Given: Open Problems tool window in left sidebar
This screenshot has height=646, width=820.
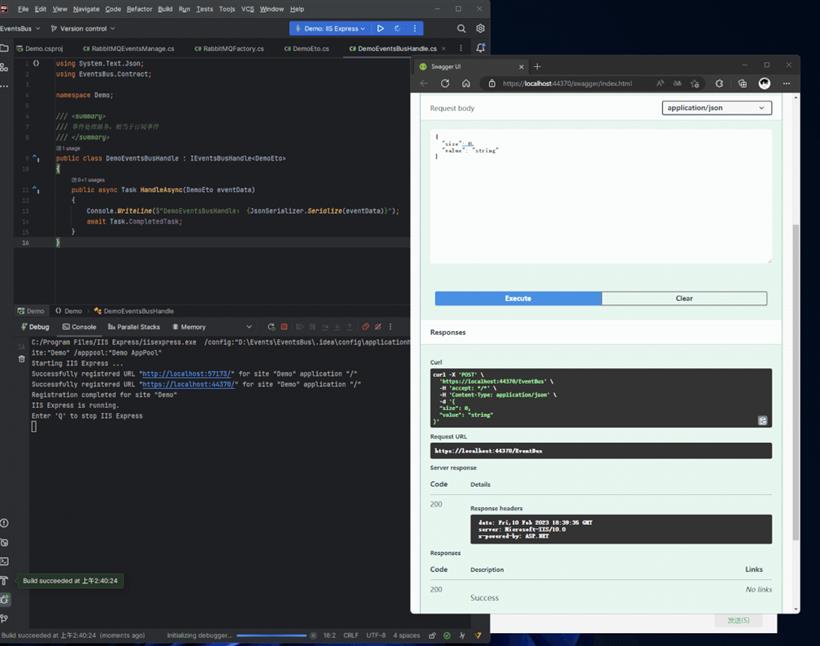Looking at the screenshot, I should point(4,523).
